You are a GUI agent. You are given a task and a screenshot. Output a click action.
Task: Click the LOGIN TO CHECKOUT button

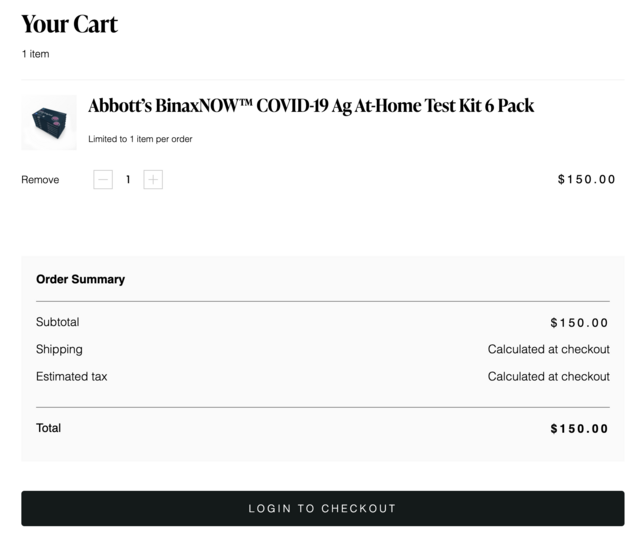click(x=323, y=508)
